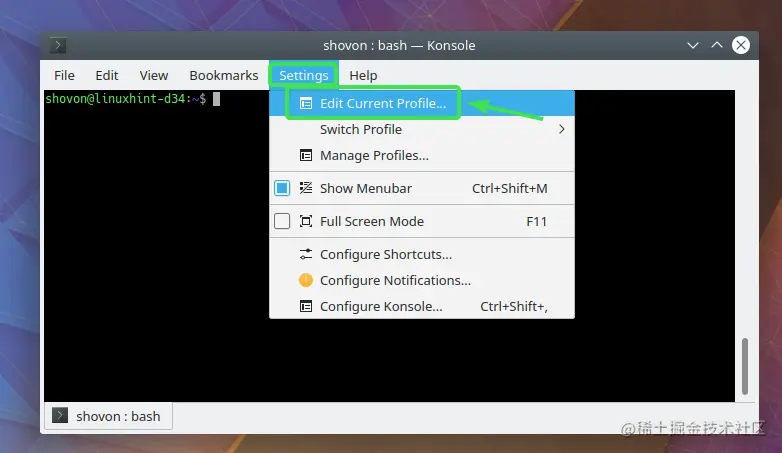The height and width of the screenshot is (453, 782).
Task: Click the terminal icon in the shovon : bash tab
Action: (60, 416)
